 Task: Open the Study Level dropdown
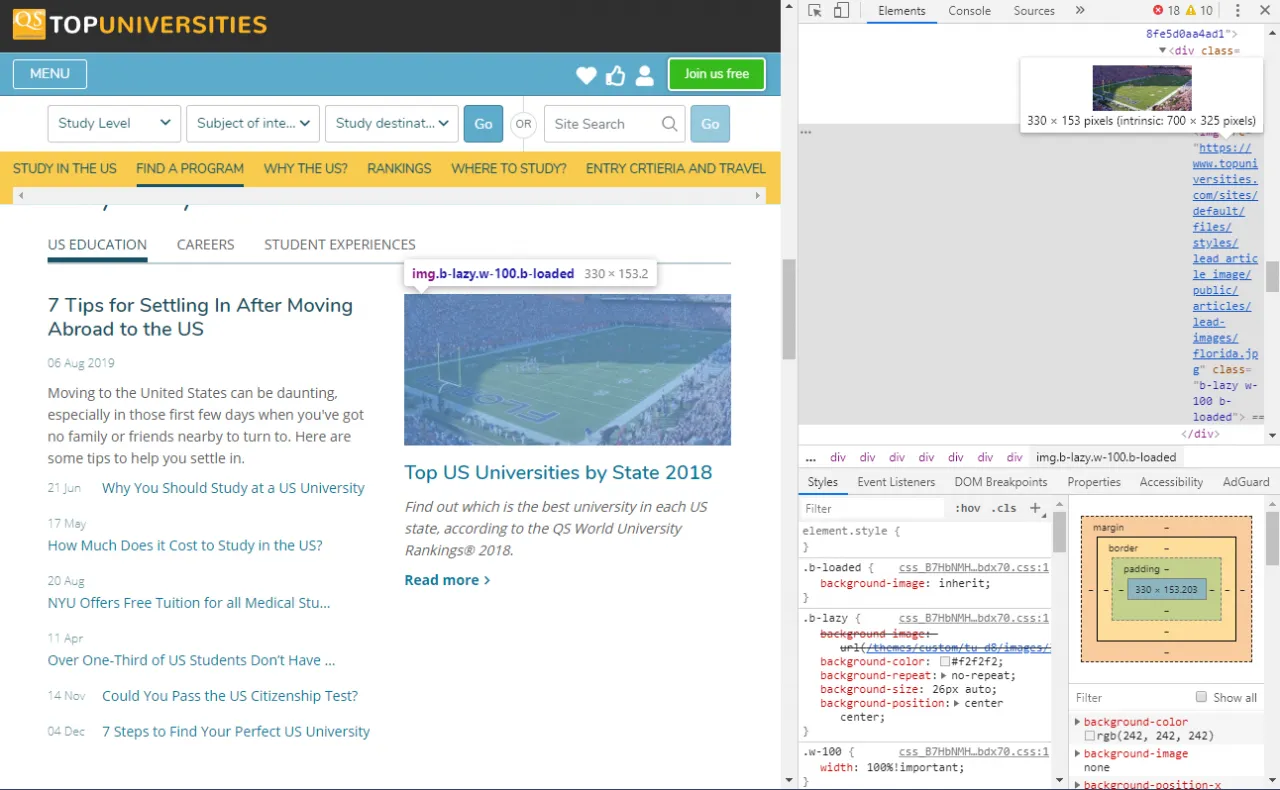(x=114, y=124)
